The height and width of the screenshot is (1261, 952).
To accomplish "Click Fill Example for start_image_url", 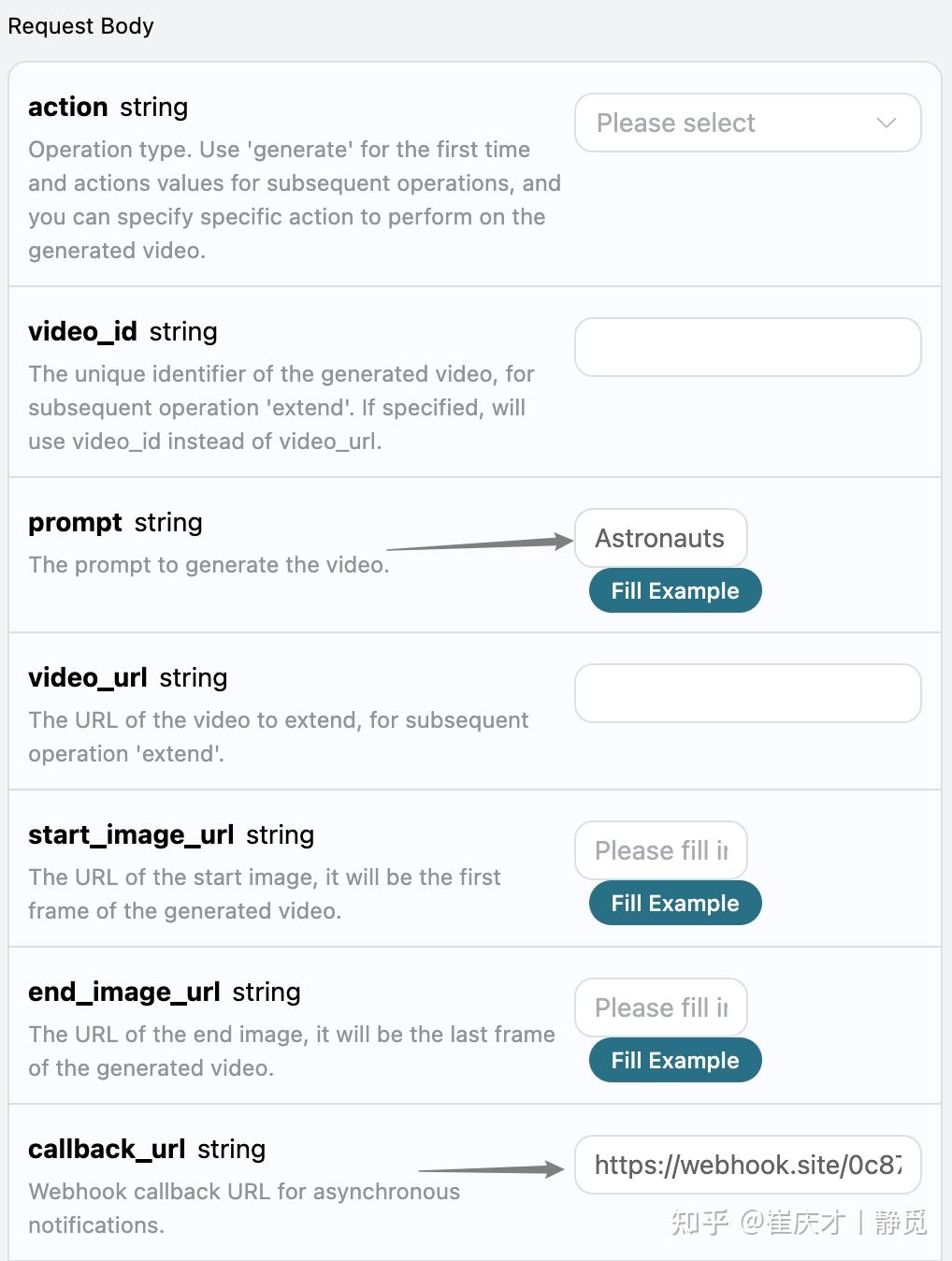I will click(x=674, y=903).
